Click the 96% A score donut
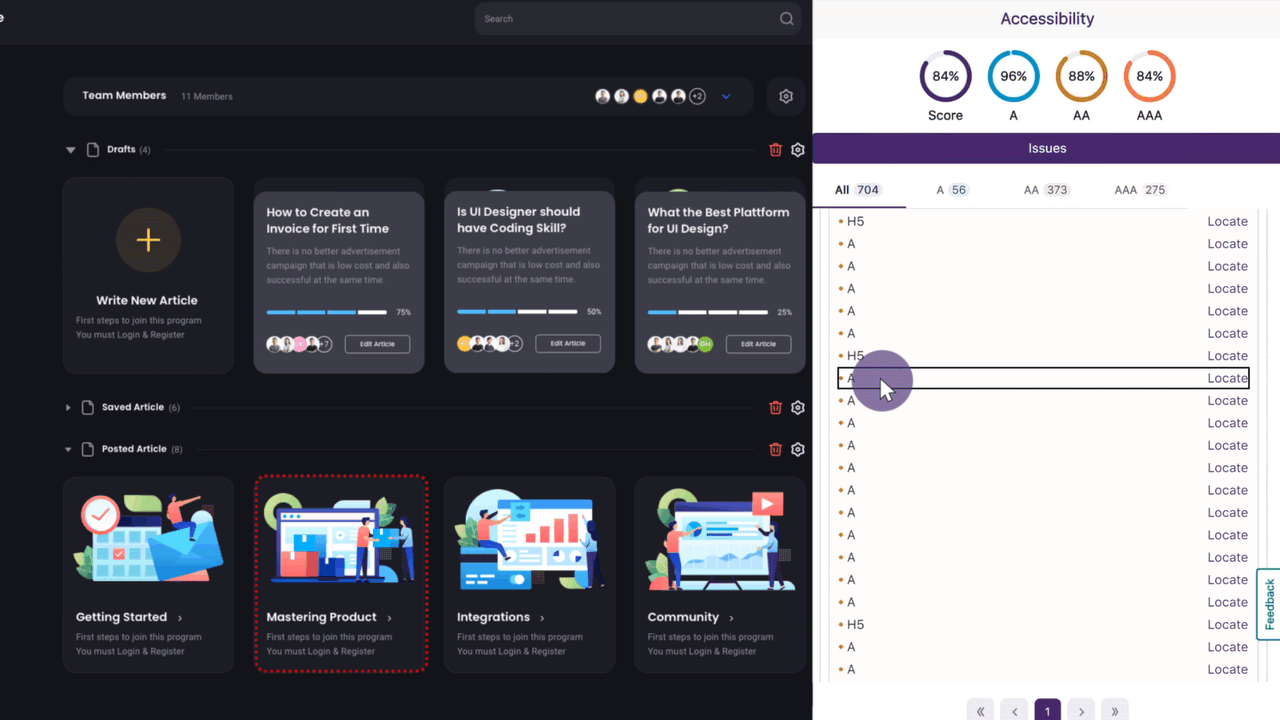 (1013, 75)
